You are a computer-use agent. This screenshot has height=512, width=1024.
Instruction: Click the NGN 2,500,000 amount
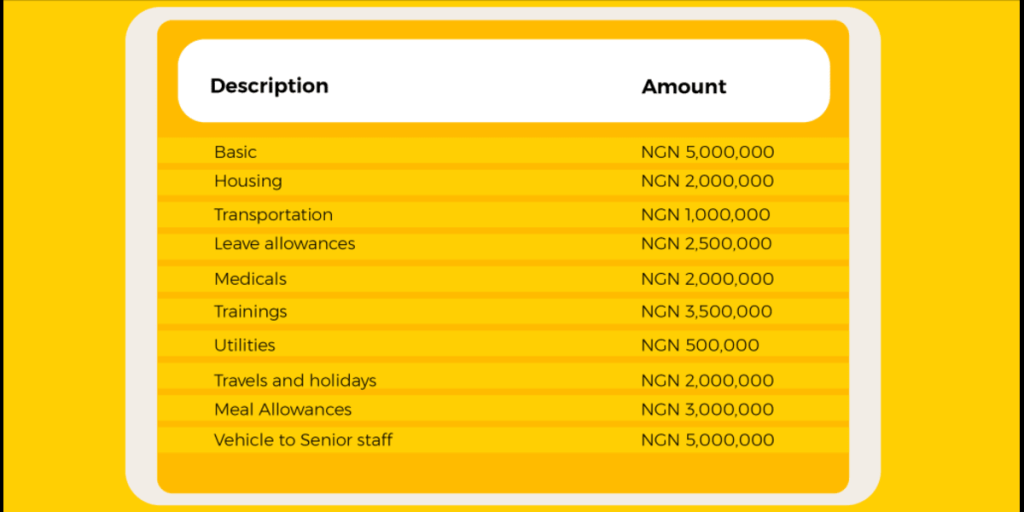pyautogui.click(x=706, y=244)
